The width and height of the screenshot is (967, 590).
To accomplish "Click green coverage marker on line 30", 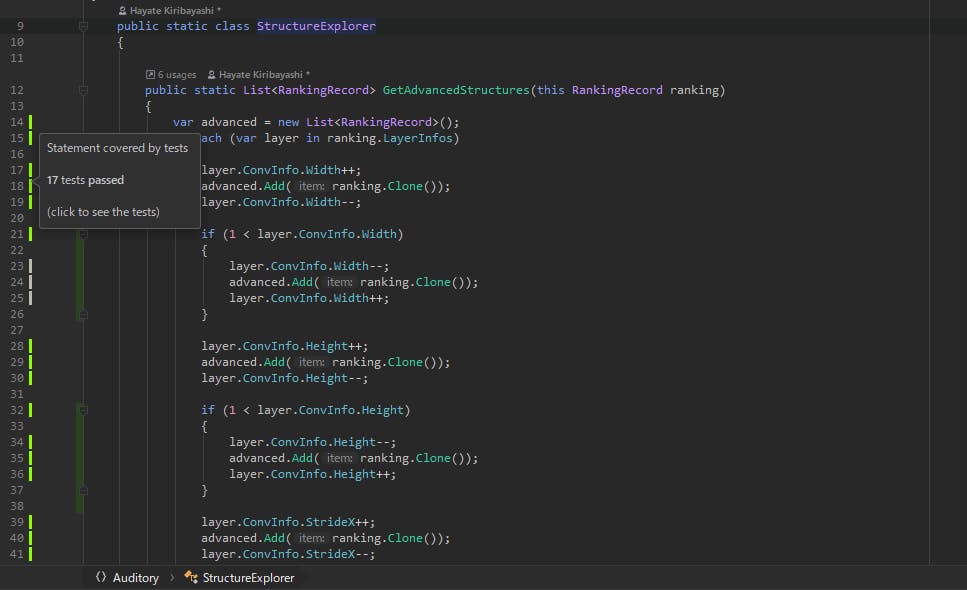I will [x=31, y=379].
